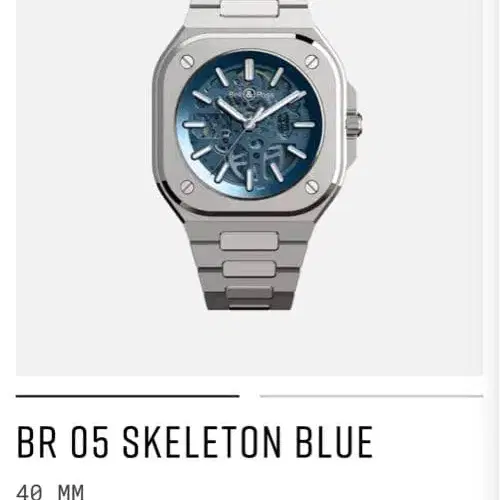Click the 3 o'clock hour marker
Image resolution: width=500 pixels, height=500 pixels.
click(x=305, y=125)
